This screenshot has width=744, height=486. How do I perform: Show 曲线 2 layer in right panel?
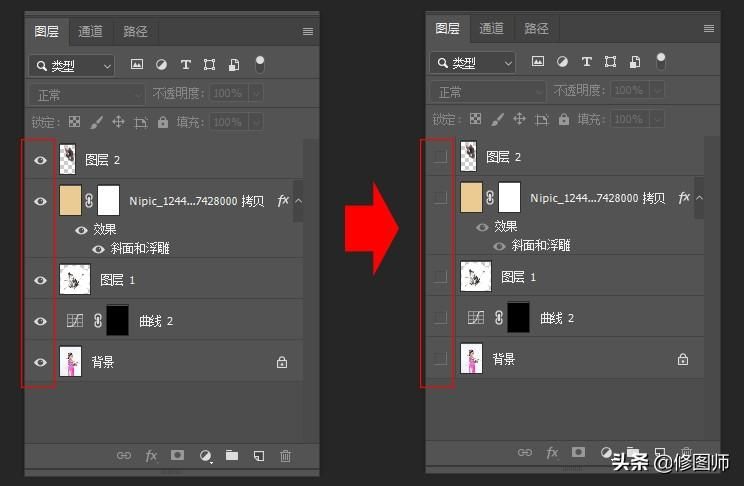click(x=441, y=318)
